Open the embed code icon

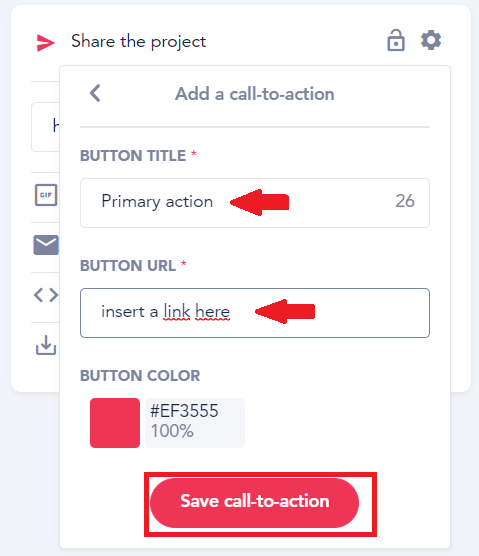point(46,295)
